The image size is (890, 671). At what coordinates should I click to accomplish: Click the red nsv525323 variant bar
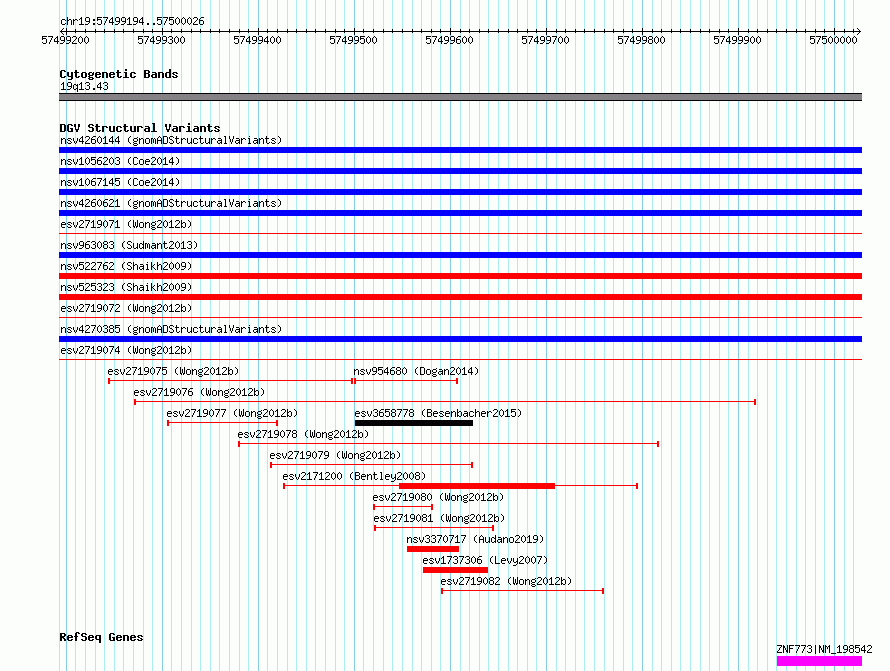pyautogui.click(x=460, y=297)
